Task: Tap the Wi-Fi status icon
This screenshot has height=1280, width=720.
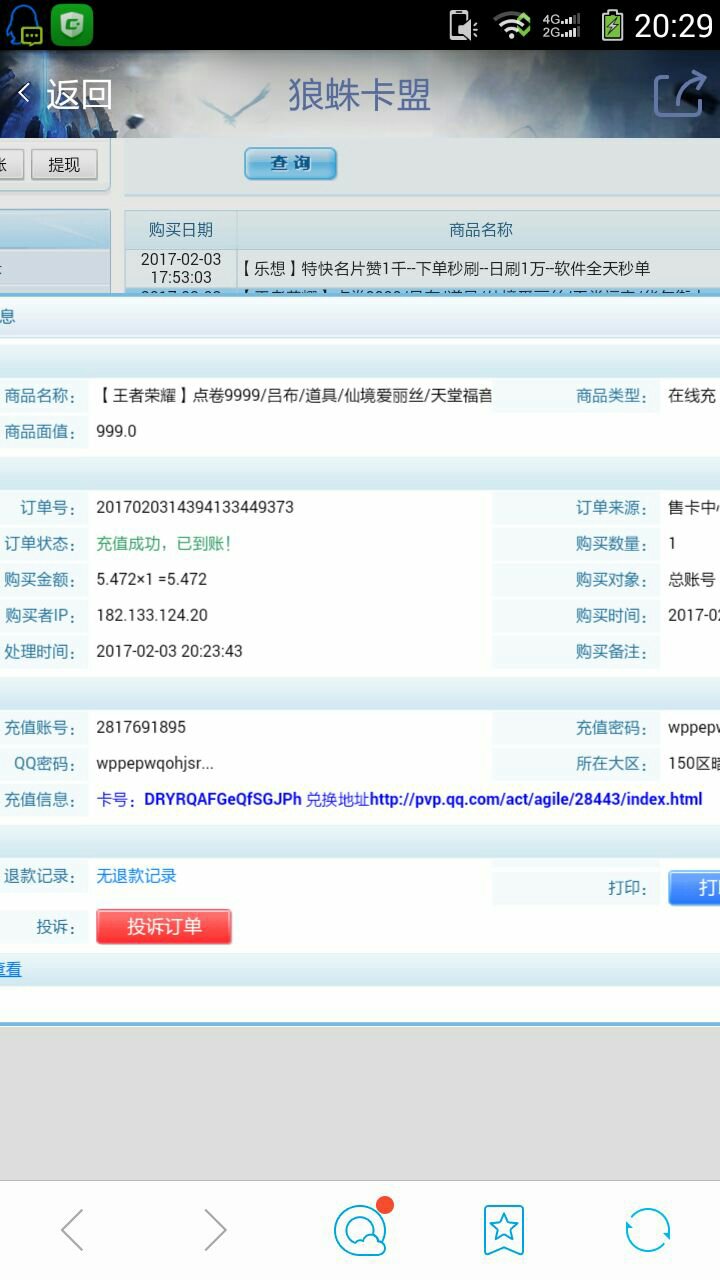Action: (513, 25)
